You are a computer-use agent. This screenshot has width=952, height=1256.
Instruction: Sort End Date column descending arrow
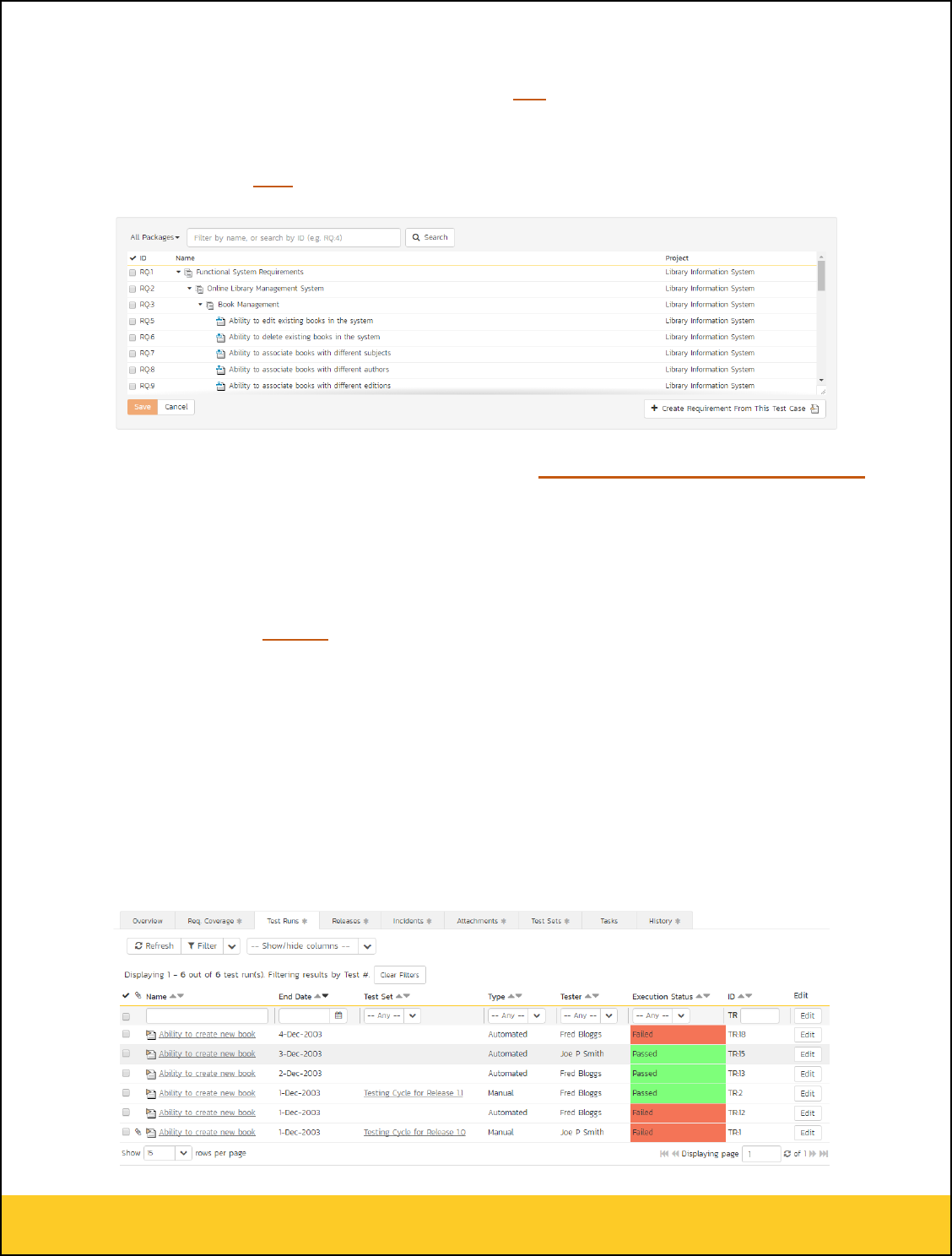coord(326,996)
